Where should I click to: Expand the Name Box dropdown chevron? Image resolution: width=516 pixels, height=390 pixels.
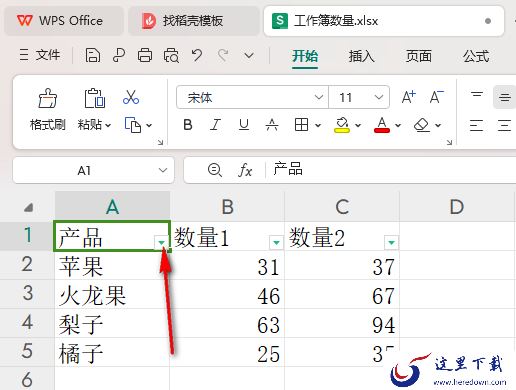tap(163, 170)
